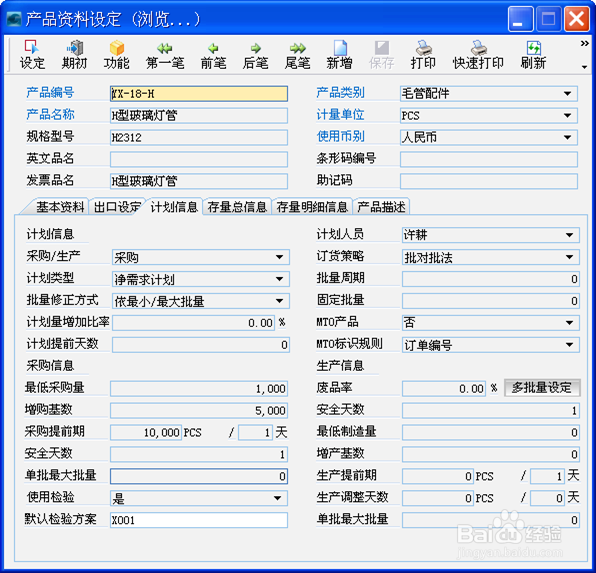
Task: Click 采购提前期 quantity field 10,000
Action: [x=146, y=432]
